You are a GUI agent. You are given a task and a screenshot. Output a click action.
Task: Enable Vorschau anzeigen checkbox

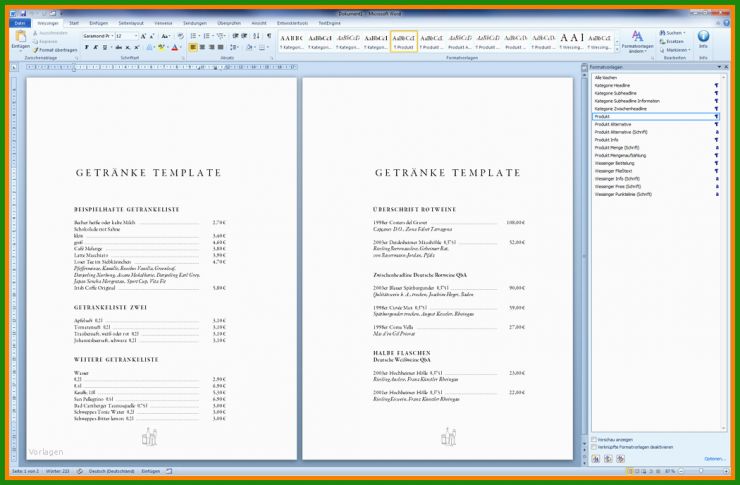tap(594, 440)
